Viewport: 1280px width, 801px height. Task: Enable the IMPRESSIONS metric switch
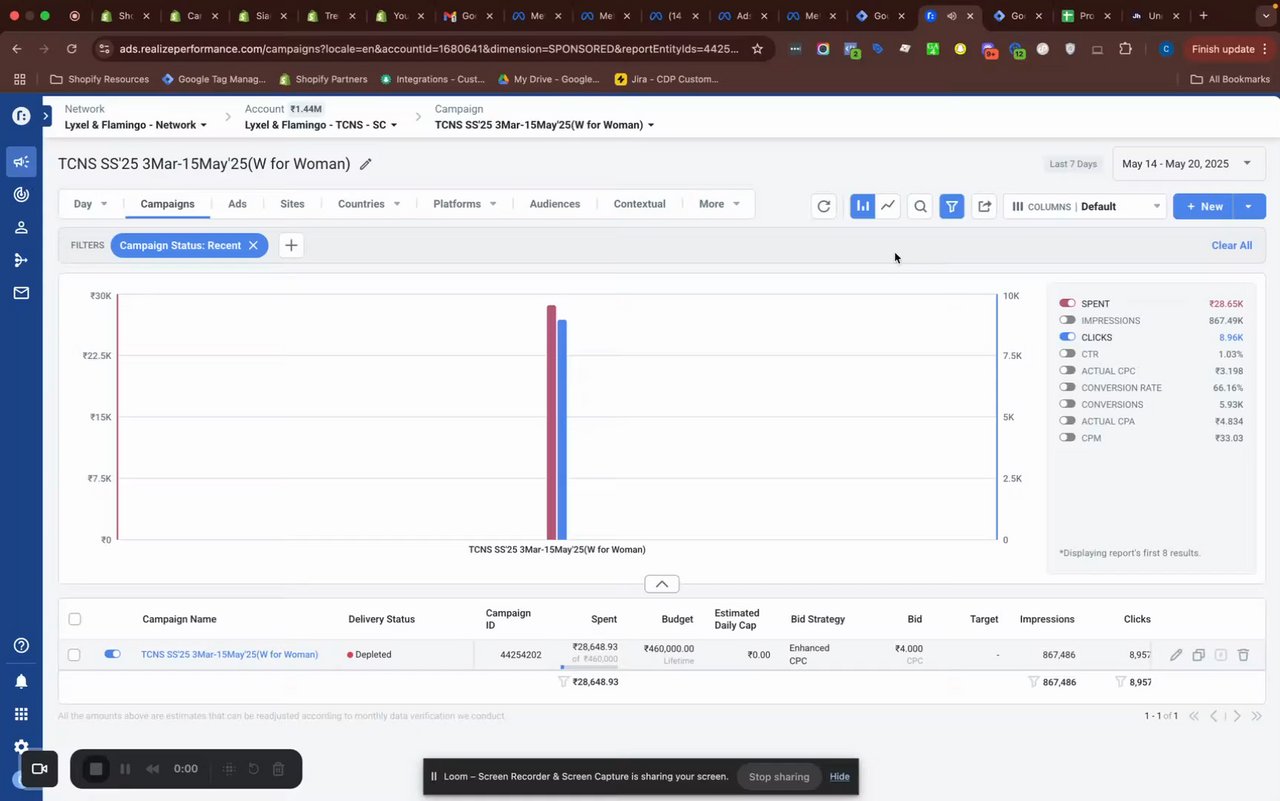[x=1067, y=320]
